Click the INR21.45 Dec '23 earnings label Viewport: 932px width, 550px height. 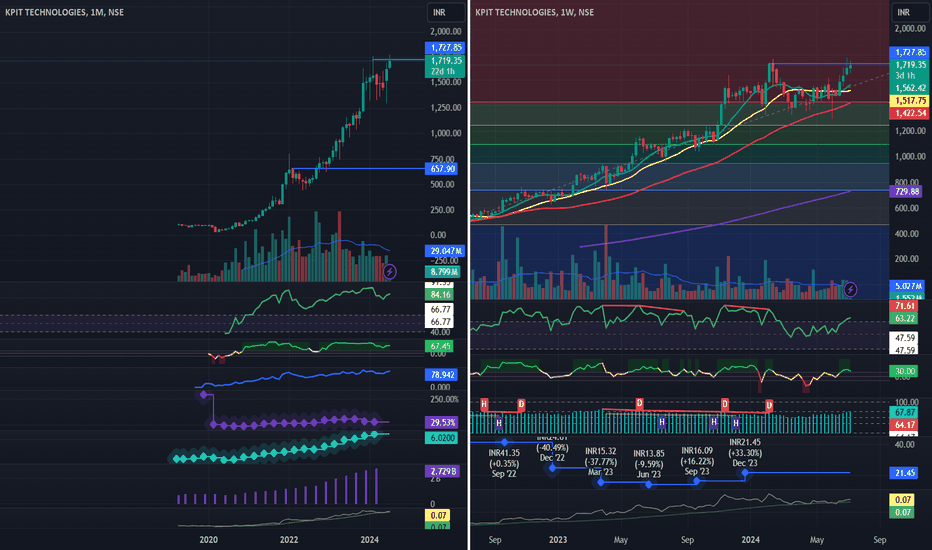click(745, 452)
